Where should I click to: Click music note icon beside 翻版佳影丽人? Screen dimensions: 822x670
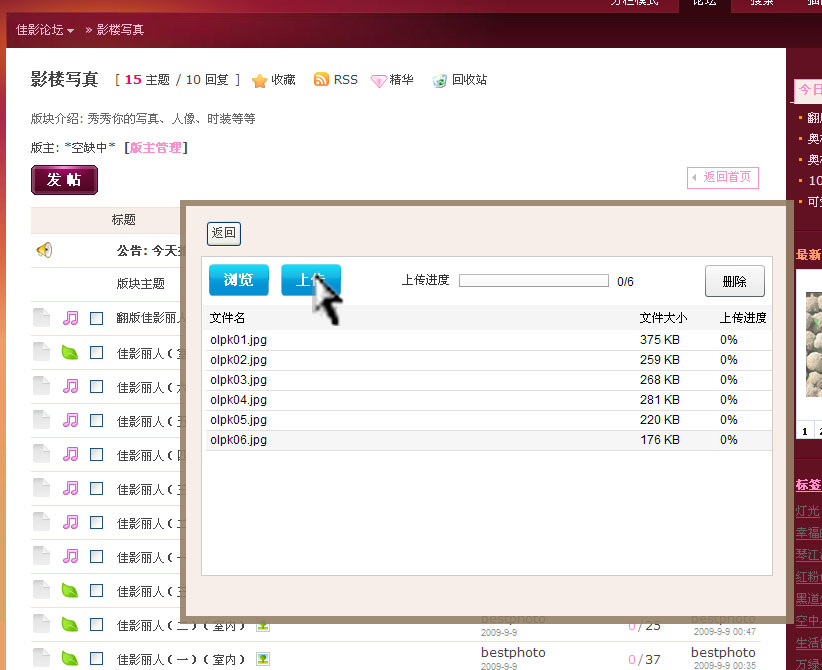(70, 318)
